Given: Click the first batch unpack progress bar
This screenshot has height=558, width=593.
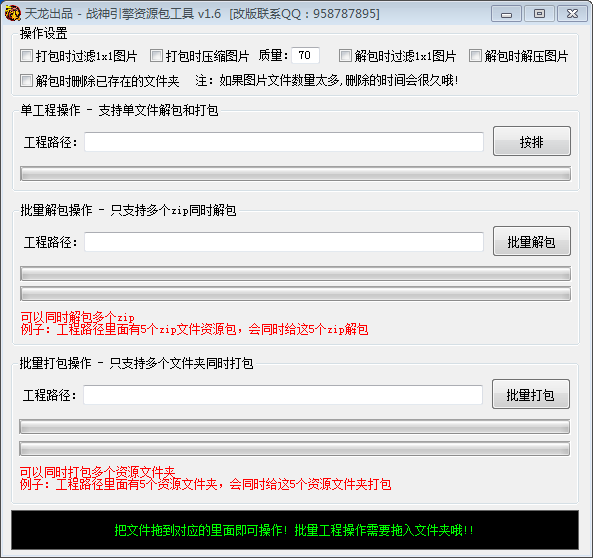Looking at the screenshot, I should (x=295, y=274).
